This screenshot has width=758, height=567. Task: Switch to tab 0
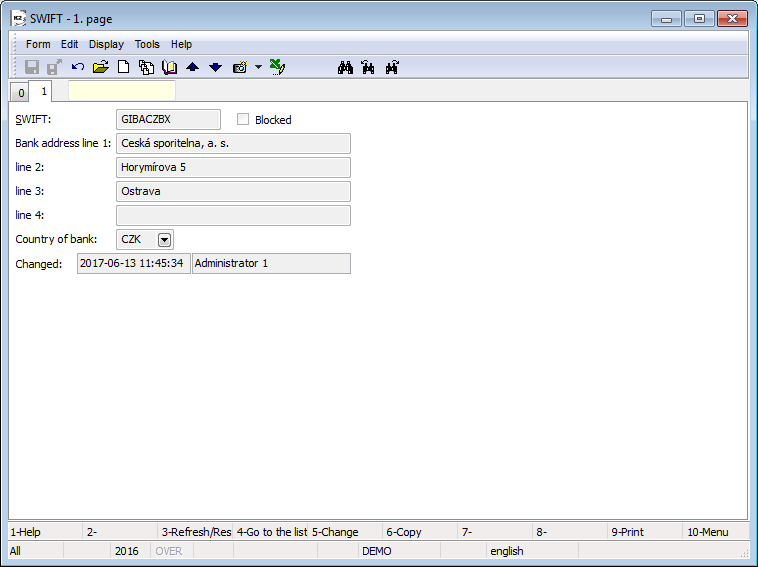(x=21, y=93)
